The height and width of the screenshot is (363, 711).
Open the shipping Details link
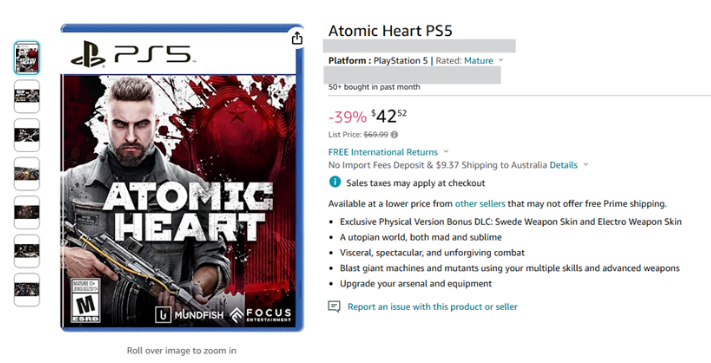[x=564, y=165]
